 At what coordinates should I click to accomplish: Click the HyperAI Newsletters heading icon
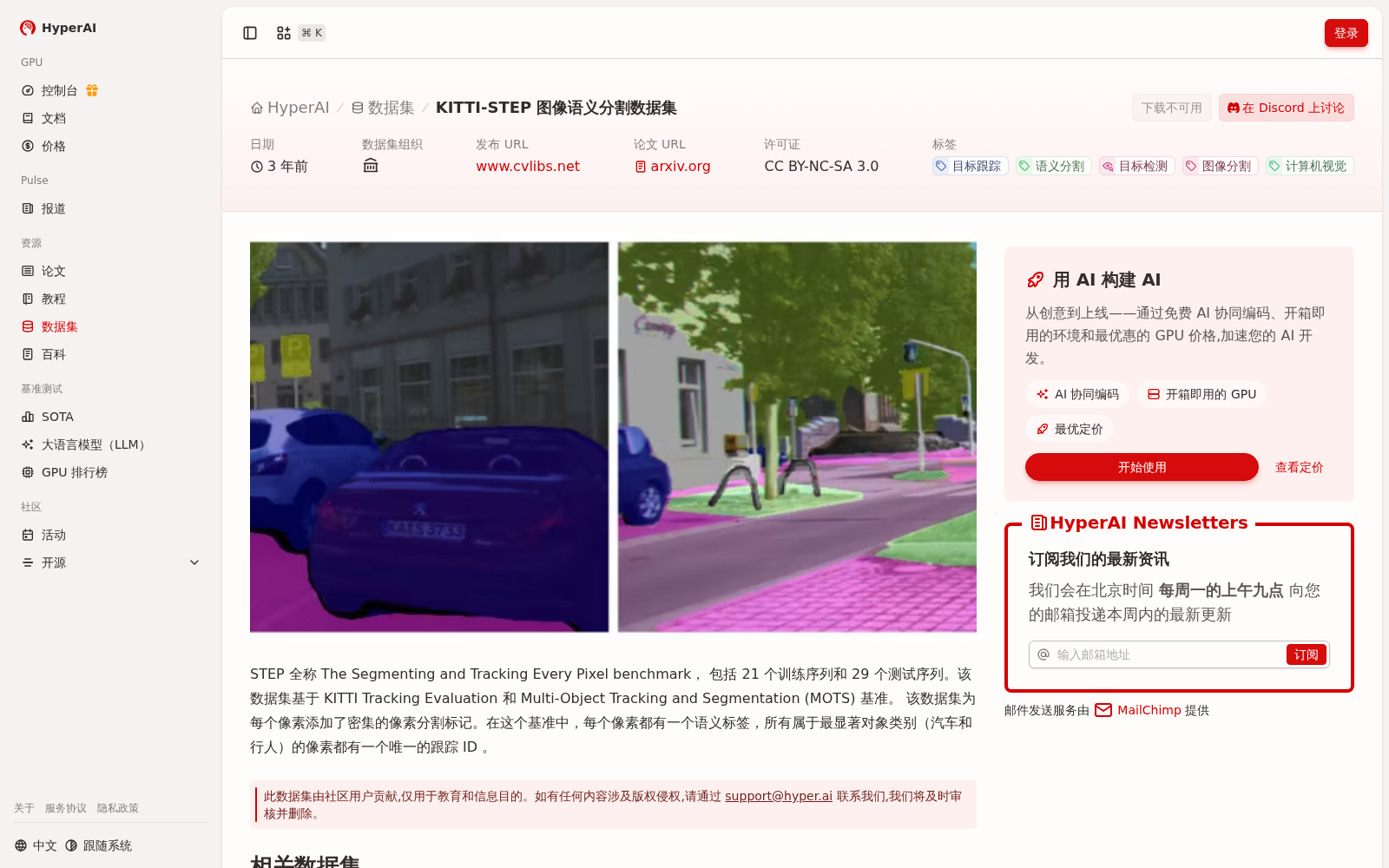(x=1038, y=523)
